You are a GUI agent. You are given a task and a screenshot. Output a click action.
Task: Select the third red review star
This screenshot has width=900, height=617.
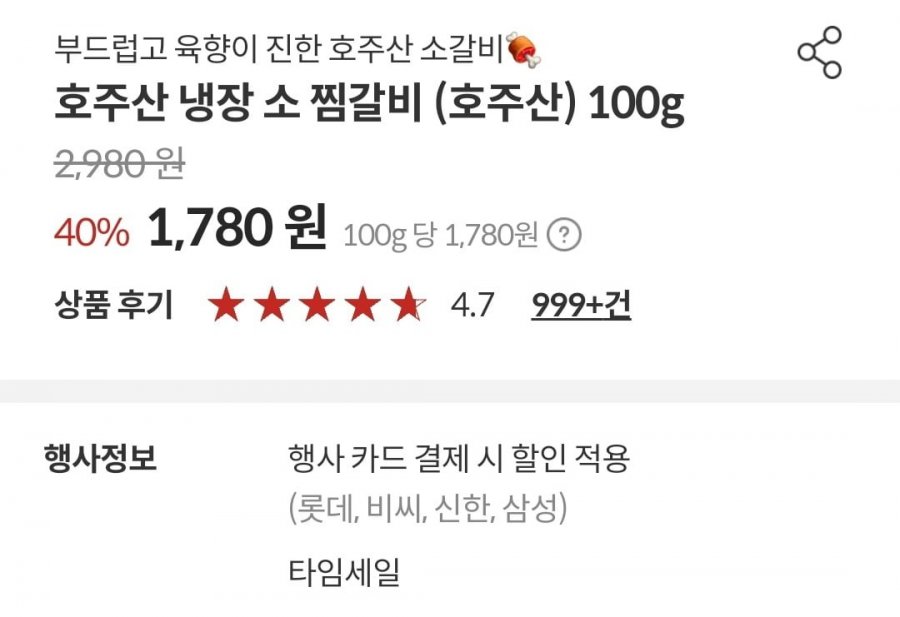(317, 304)
